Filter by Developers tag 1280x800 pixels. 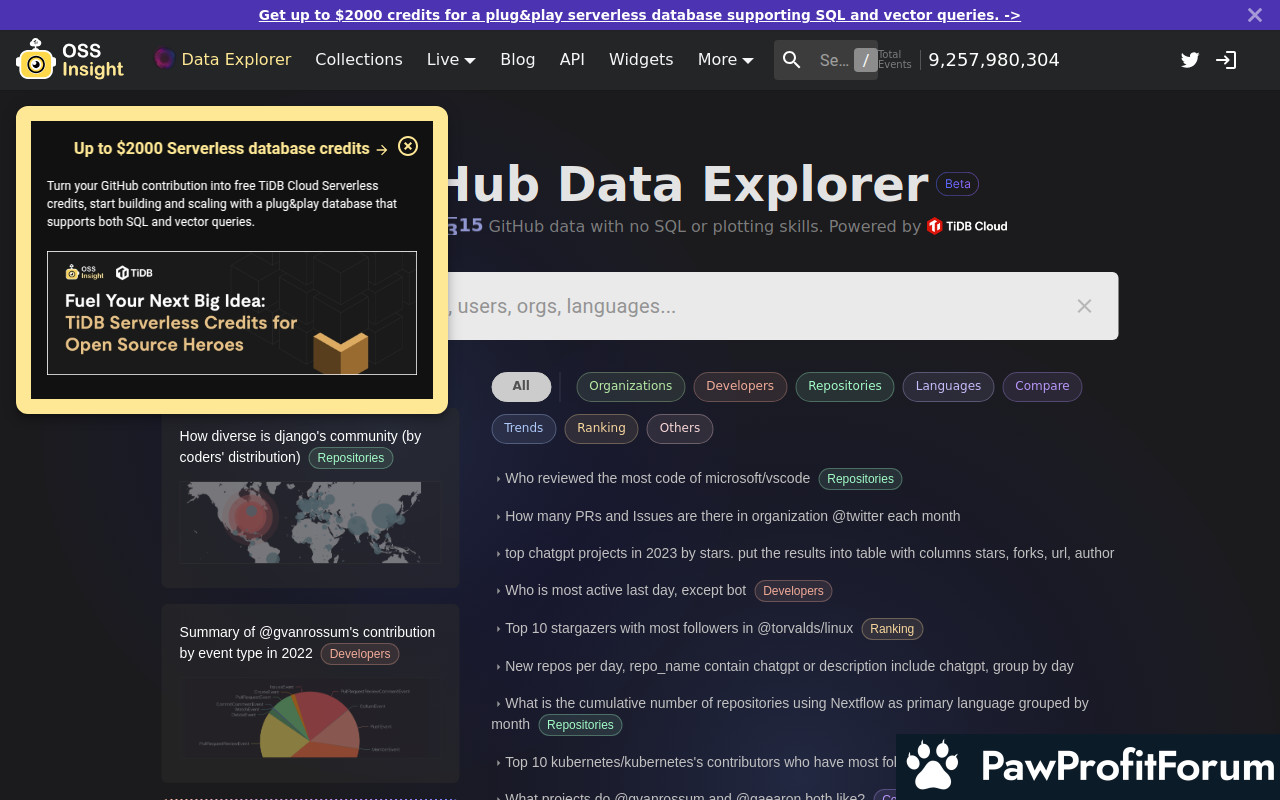740,386
